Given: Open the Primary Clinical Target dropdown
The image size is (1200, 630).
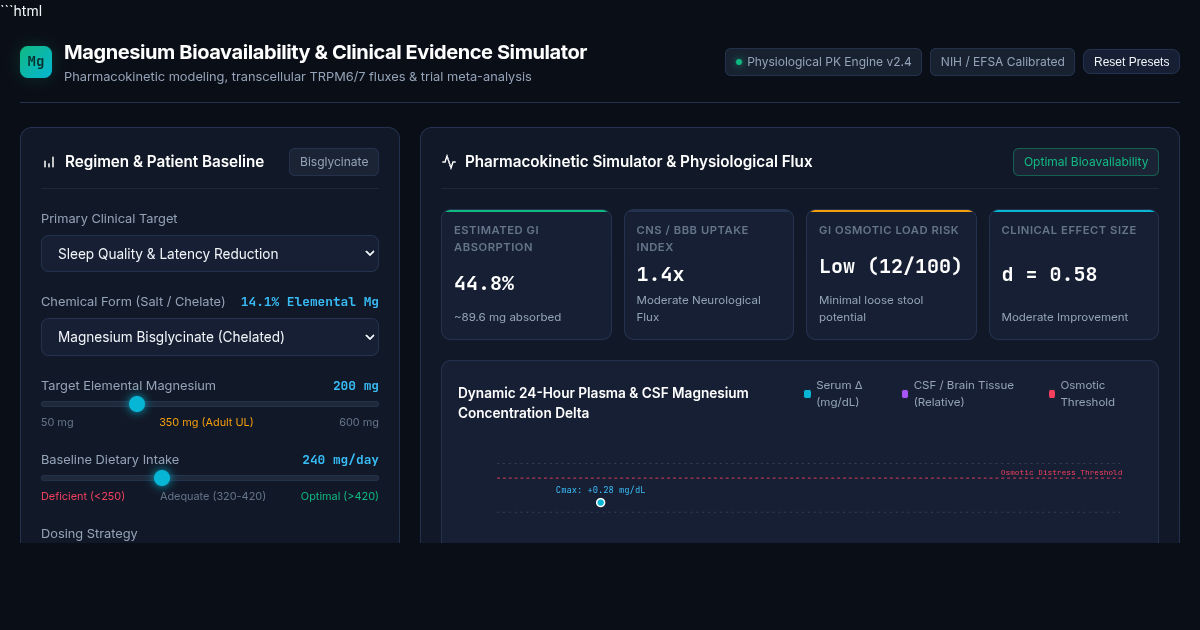Looking at the screenshot, I should coord(210,254).
